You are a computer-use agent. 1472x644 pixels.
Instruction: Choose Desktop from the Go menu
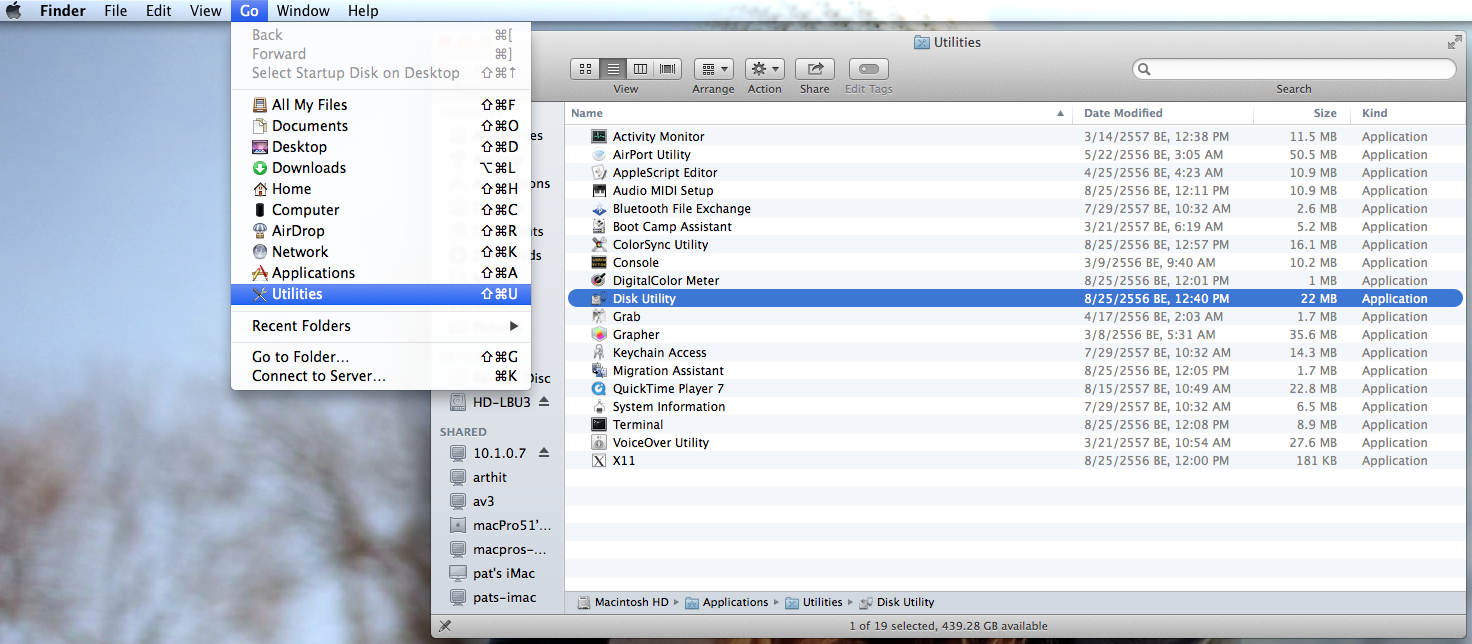tap(381, 147)
